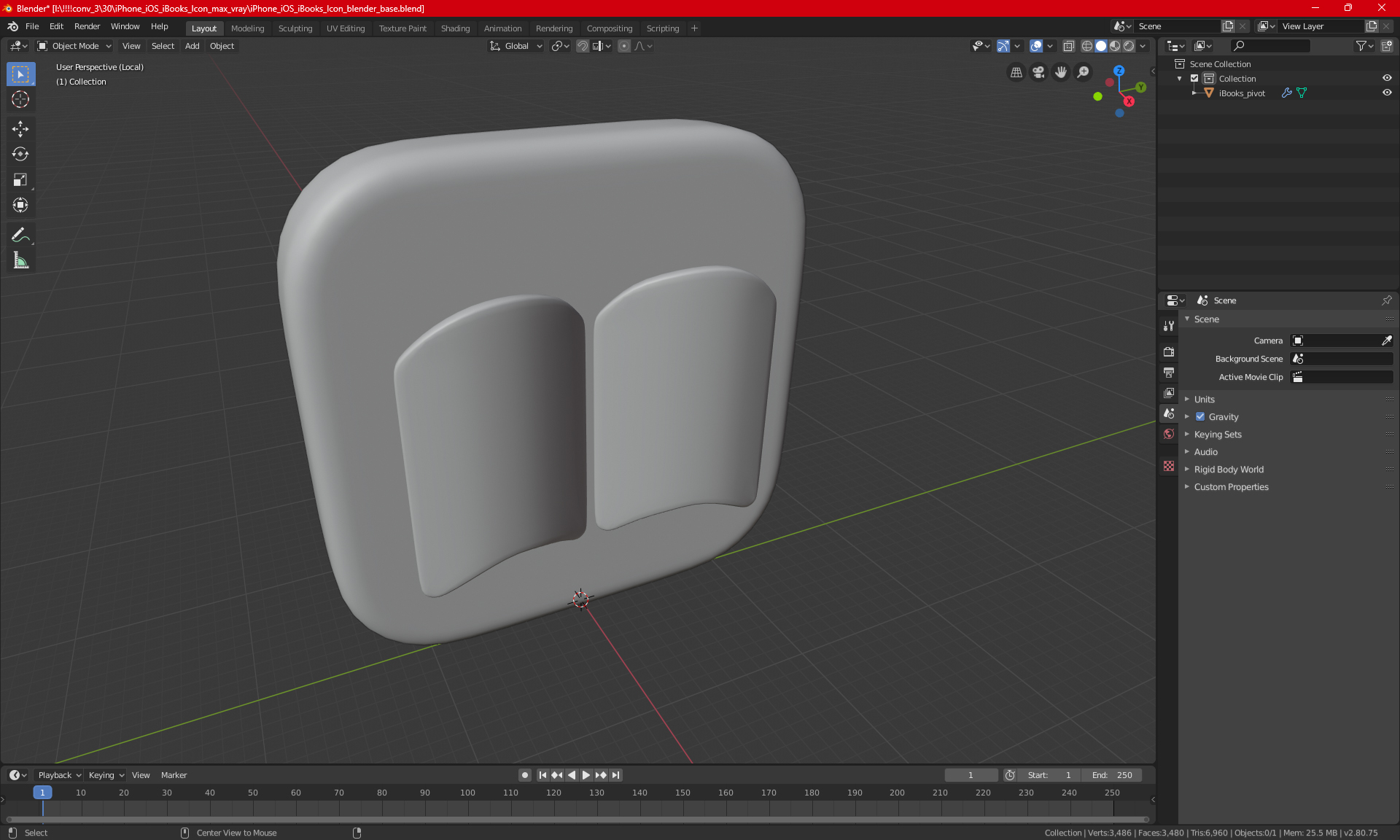This screenshot has width=1400, height=840.
Task: Open the Output properties tab
Action: (x=1169, y=373)
